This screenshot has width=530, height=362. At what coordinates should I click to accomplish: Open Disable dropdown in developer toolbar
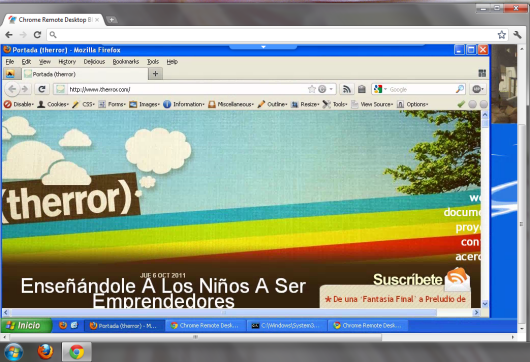[x=19, y=104]
